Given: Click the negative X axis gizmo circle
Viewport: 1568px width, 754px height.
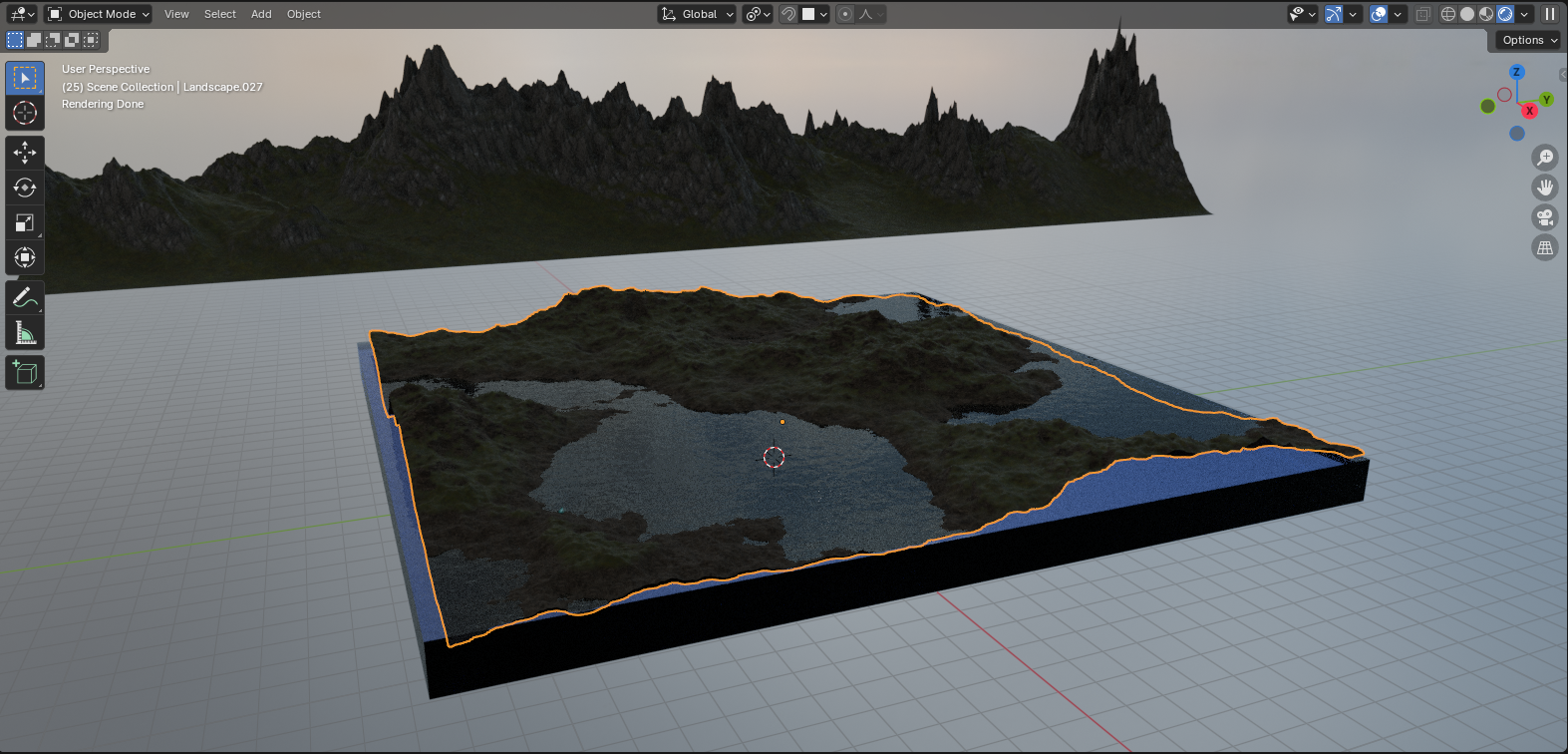Looking at the screenshot, I should (1505, 95).
